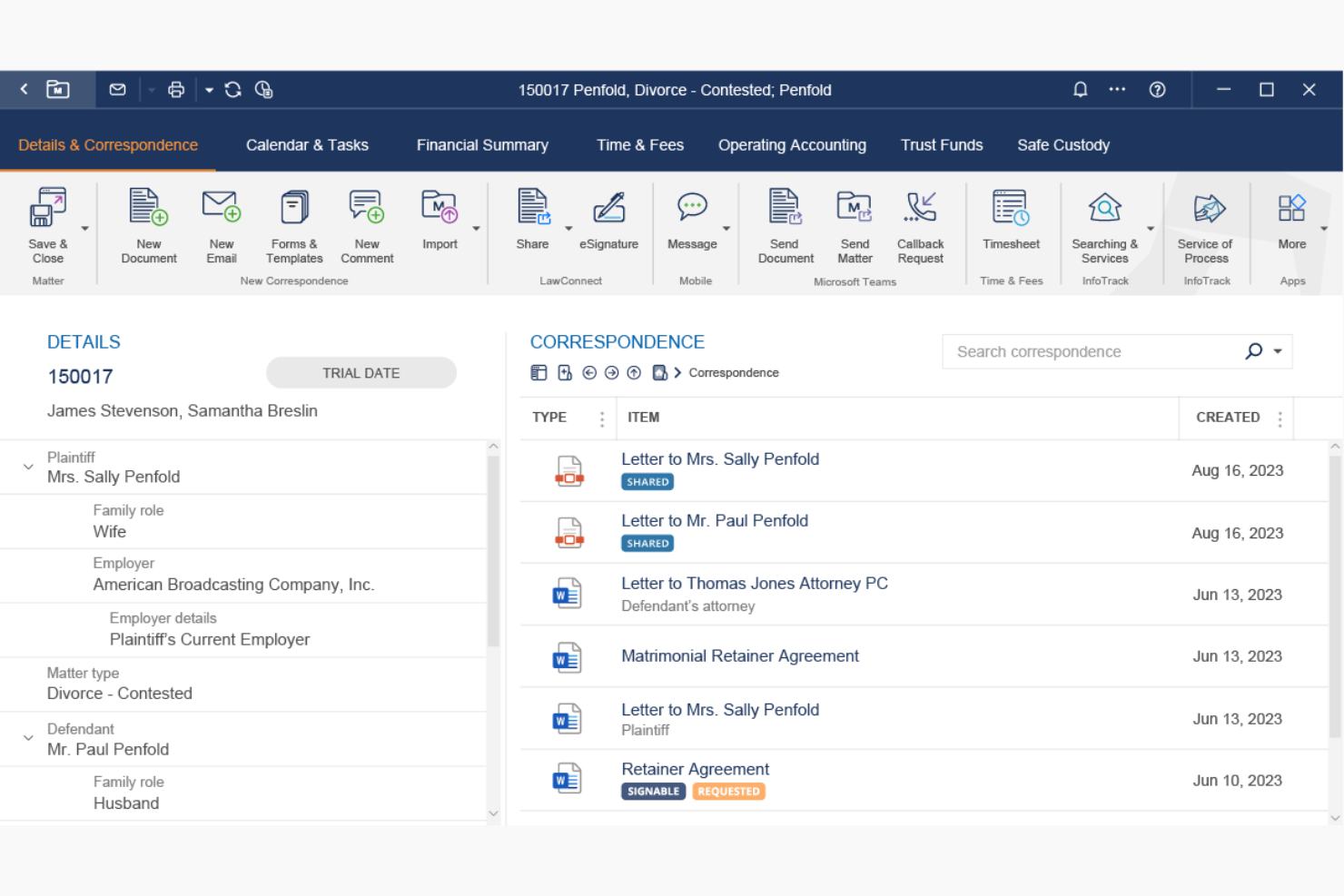This screenshot has width=1344, height=896.
Task: Collapse the Plaintiff section
Action: click(x=28, y=467)
